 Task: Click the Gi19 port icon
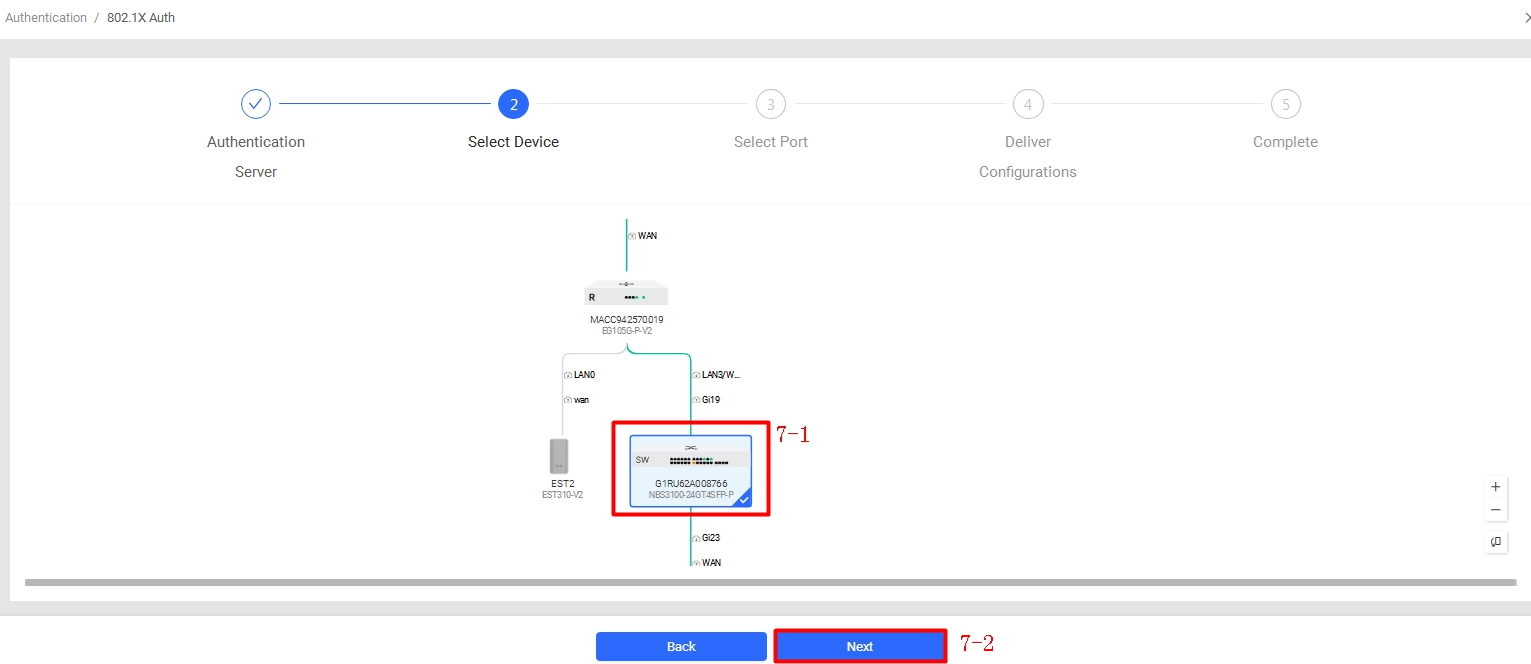coord(696,400)
